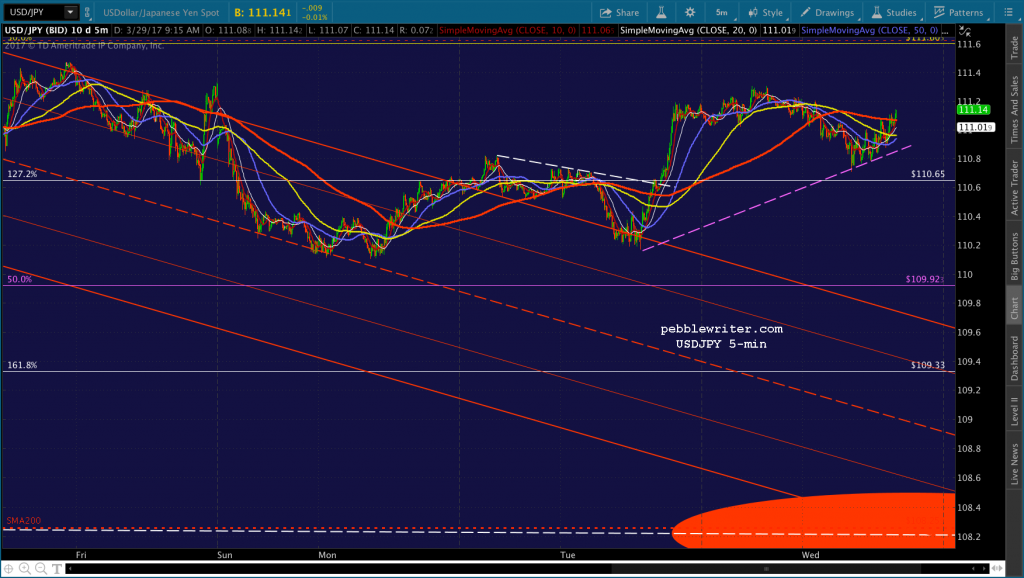Open the list menu icon at the toolbar's right end
The height and width of the screenshot is (578, 1024).
coord(1008,12)
